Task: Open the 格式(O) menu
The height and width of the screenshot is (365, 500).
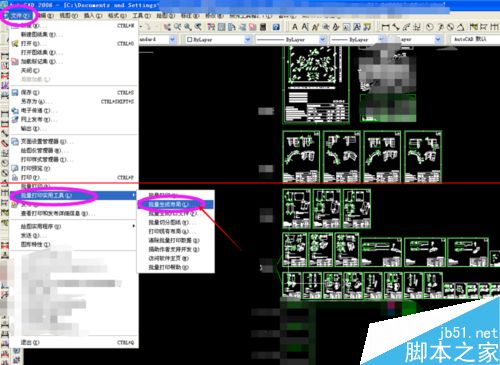Action: [117, 15]
